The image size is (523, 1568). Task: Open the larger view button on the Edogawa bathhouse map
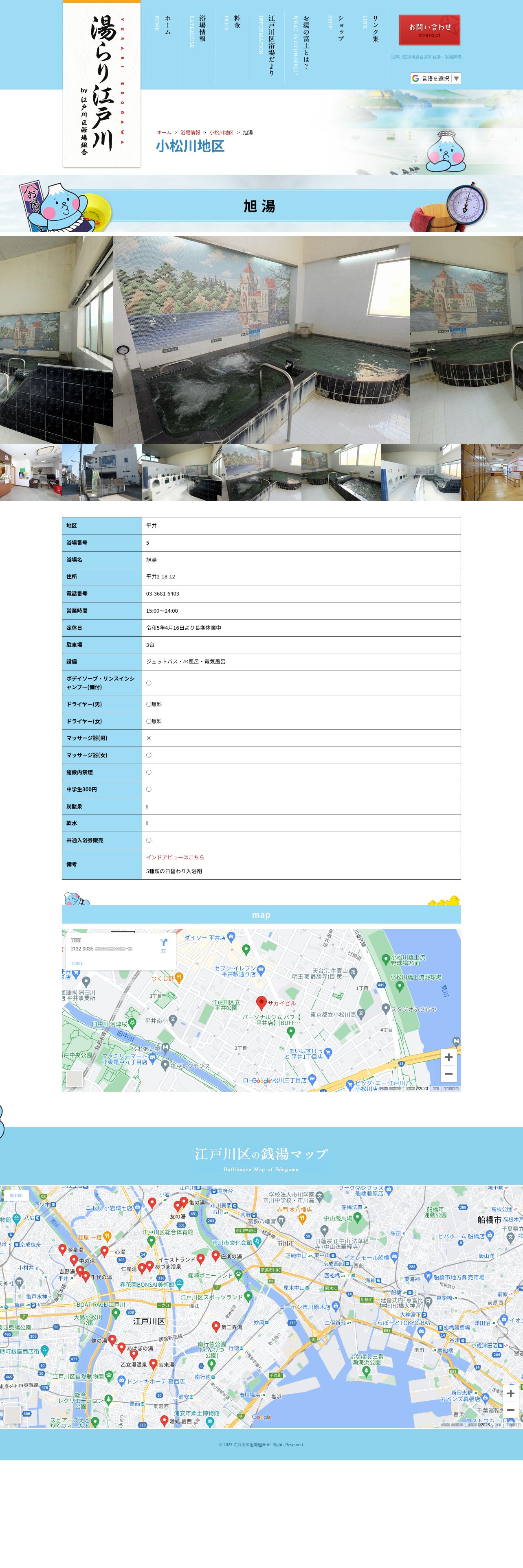[16, 1196]
